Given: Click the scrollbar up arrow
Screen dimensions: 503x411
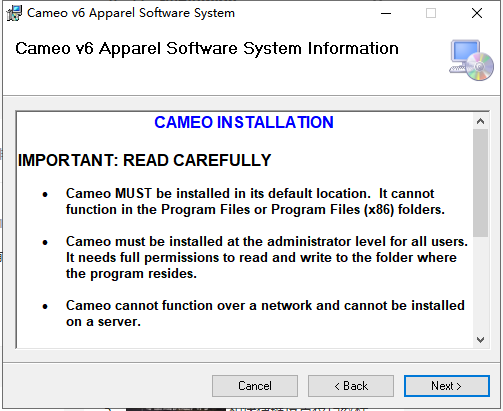Looking at the screenshot, I should [480, 121].
